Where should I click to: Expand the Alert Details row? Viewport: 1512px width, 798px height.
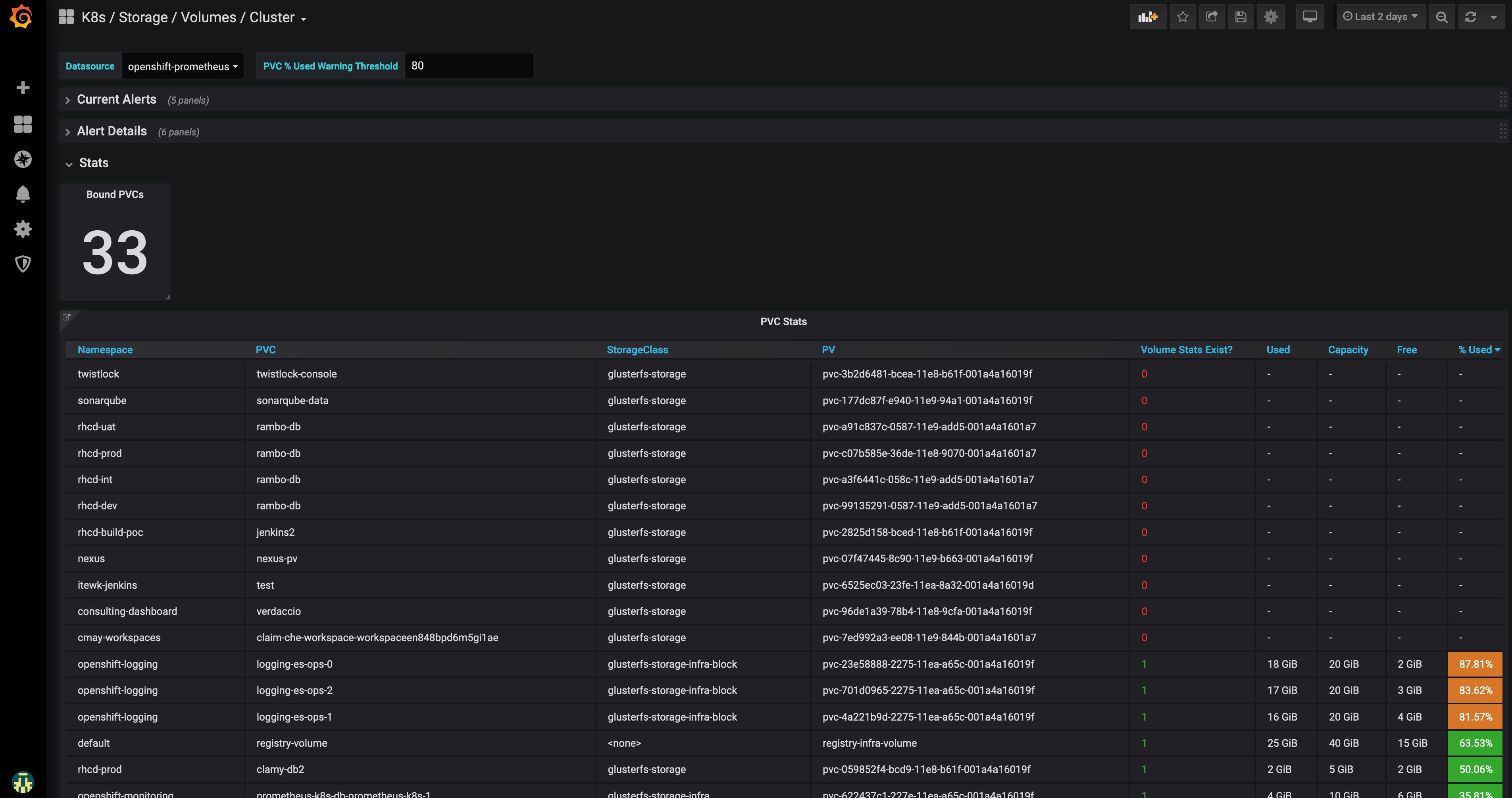(x=112, y=131)
